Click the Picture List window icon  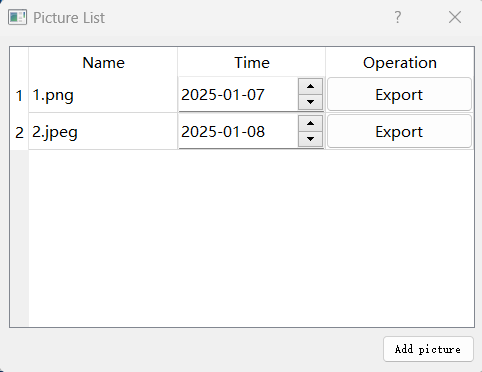coord(17,17)
